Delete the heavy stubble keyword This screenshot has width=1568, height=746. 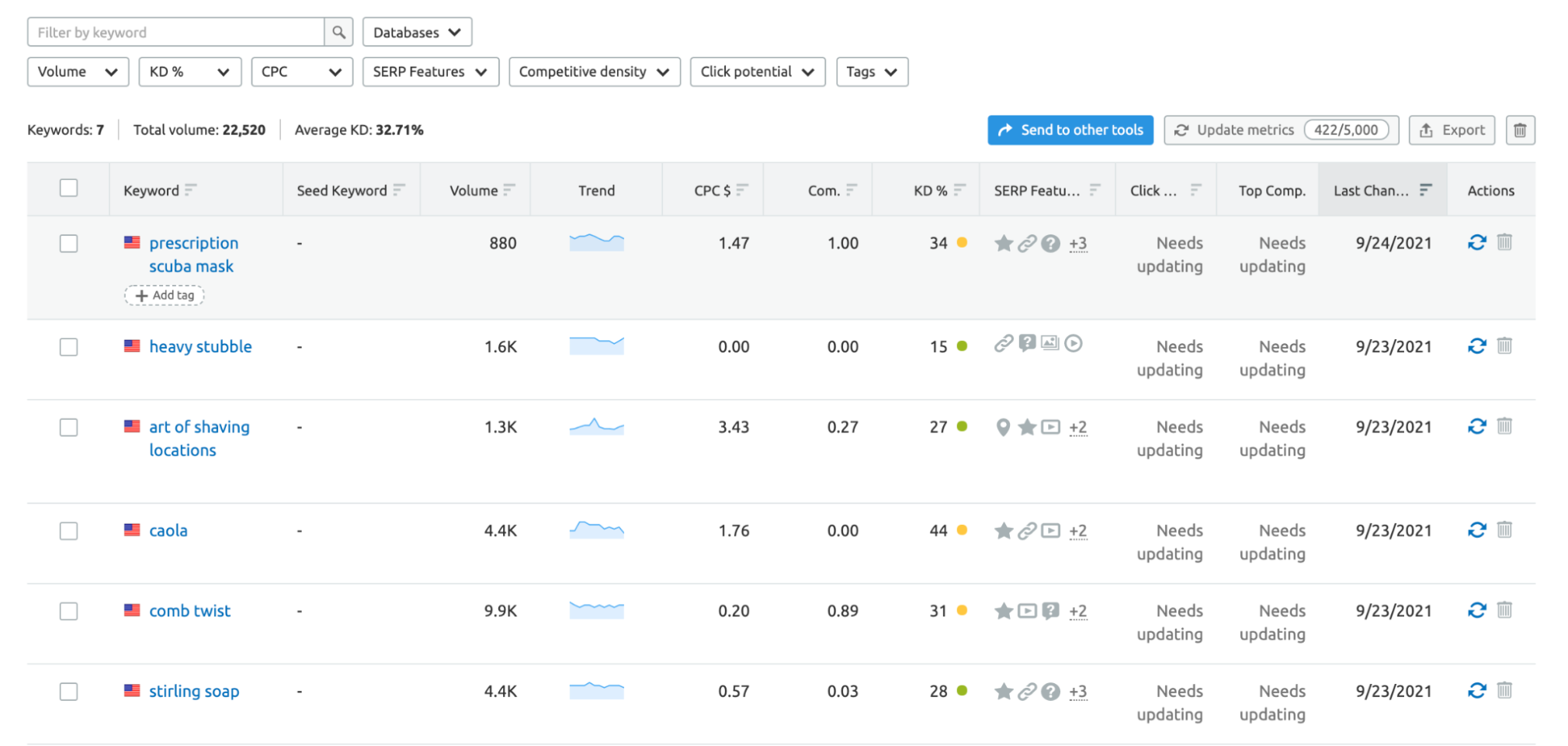[x=1504, y=345]
